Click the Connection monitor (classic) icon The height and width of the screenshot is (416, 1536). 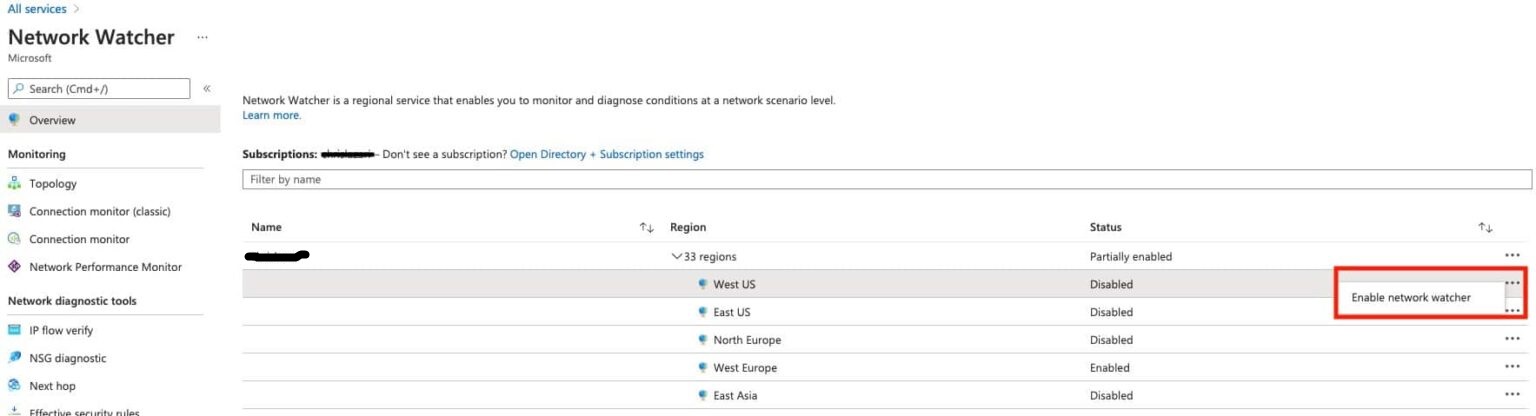14,211
